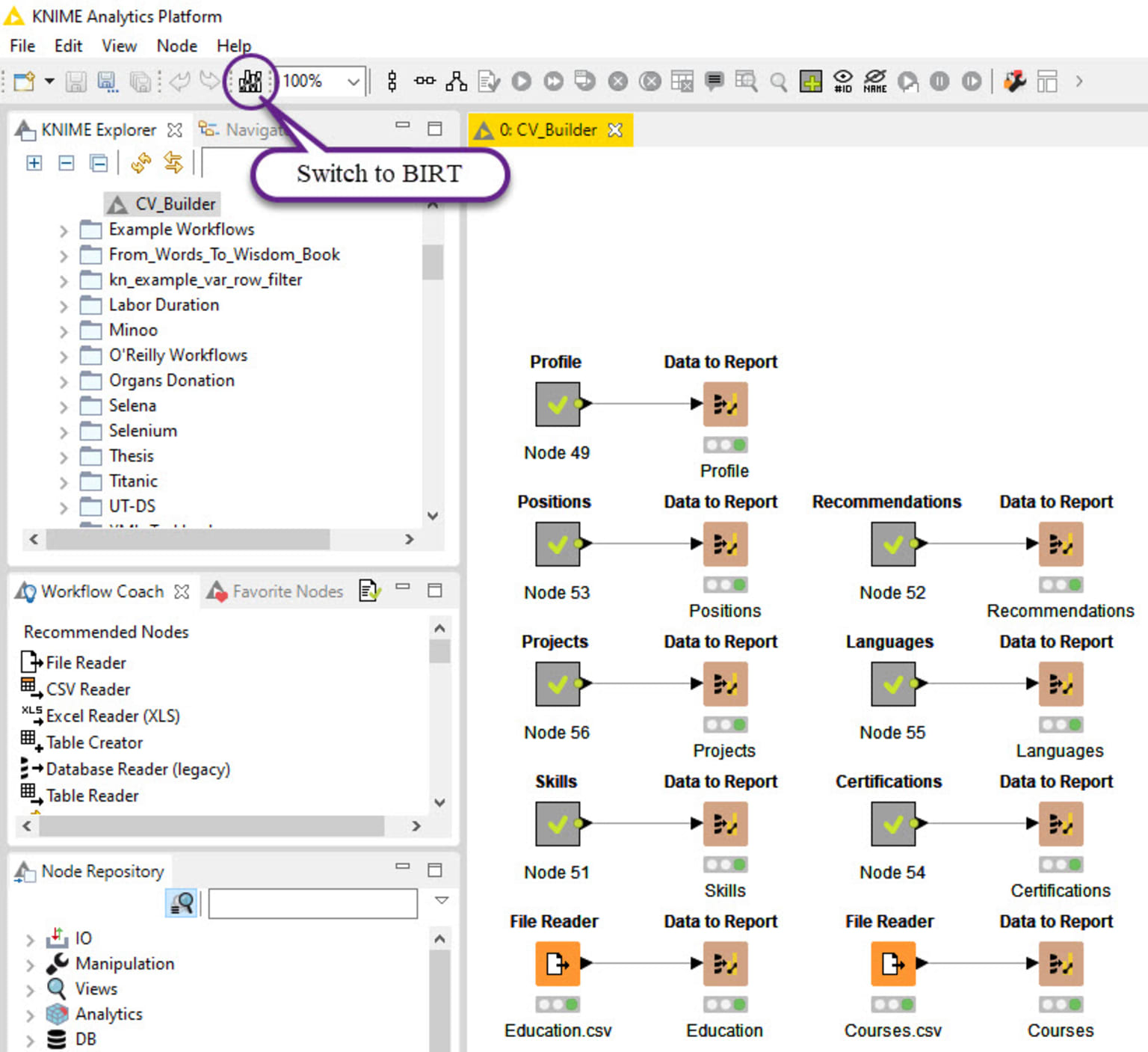
Task: Click the Cancel selected node icon
Action: pos(618,81)
